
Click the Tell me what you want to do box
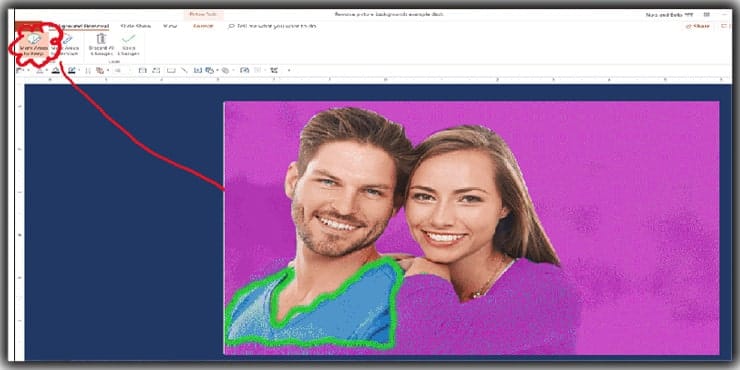(272, 26)
